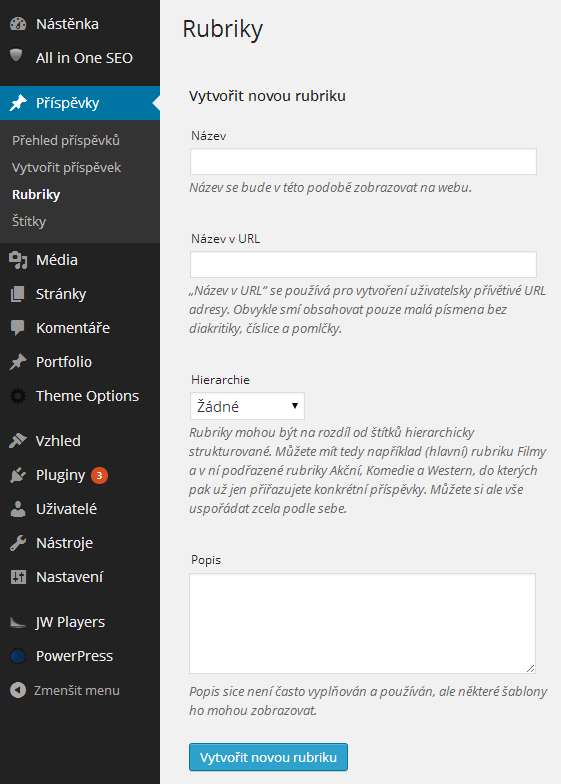
Task: Click the Název text field
Action: (x=363, y=162)
